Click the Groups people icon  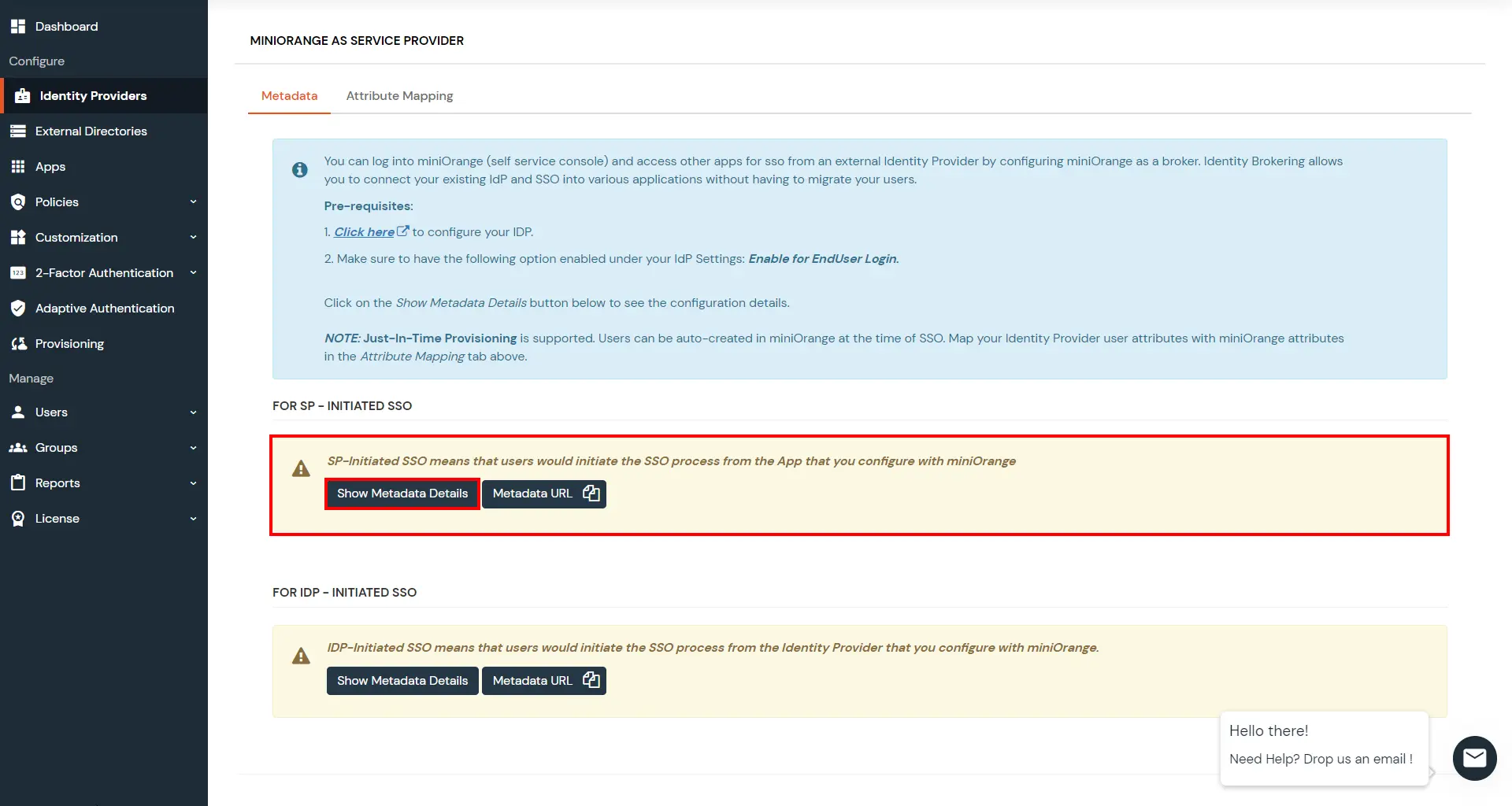pyautogui.click(x=18, y=447)
